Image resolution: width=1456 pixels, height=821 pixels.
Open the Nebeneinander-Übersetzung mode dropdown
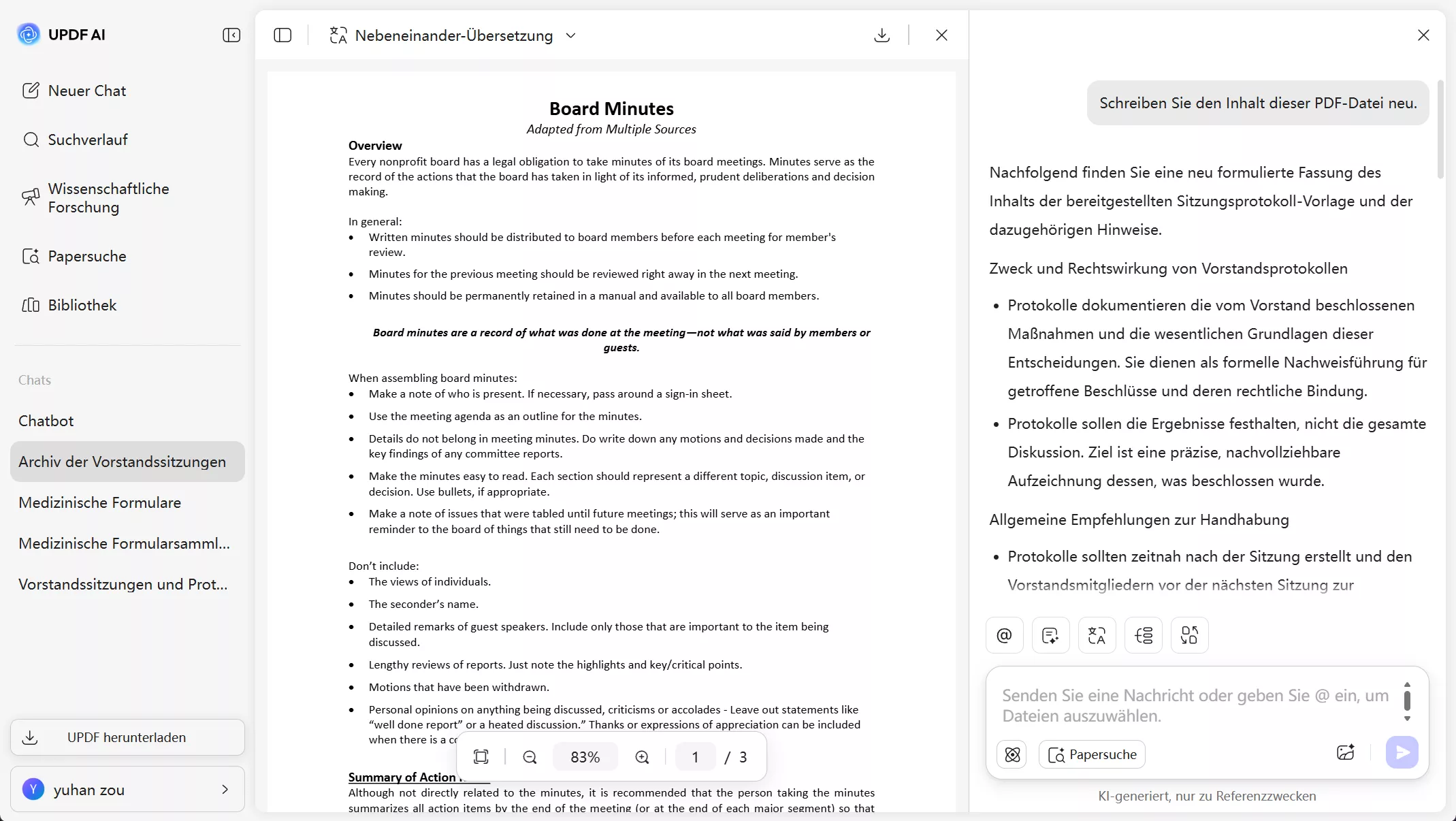572,35
